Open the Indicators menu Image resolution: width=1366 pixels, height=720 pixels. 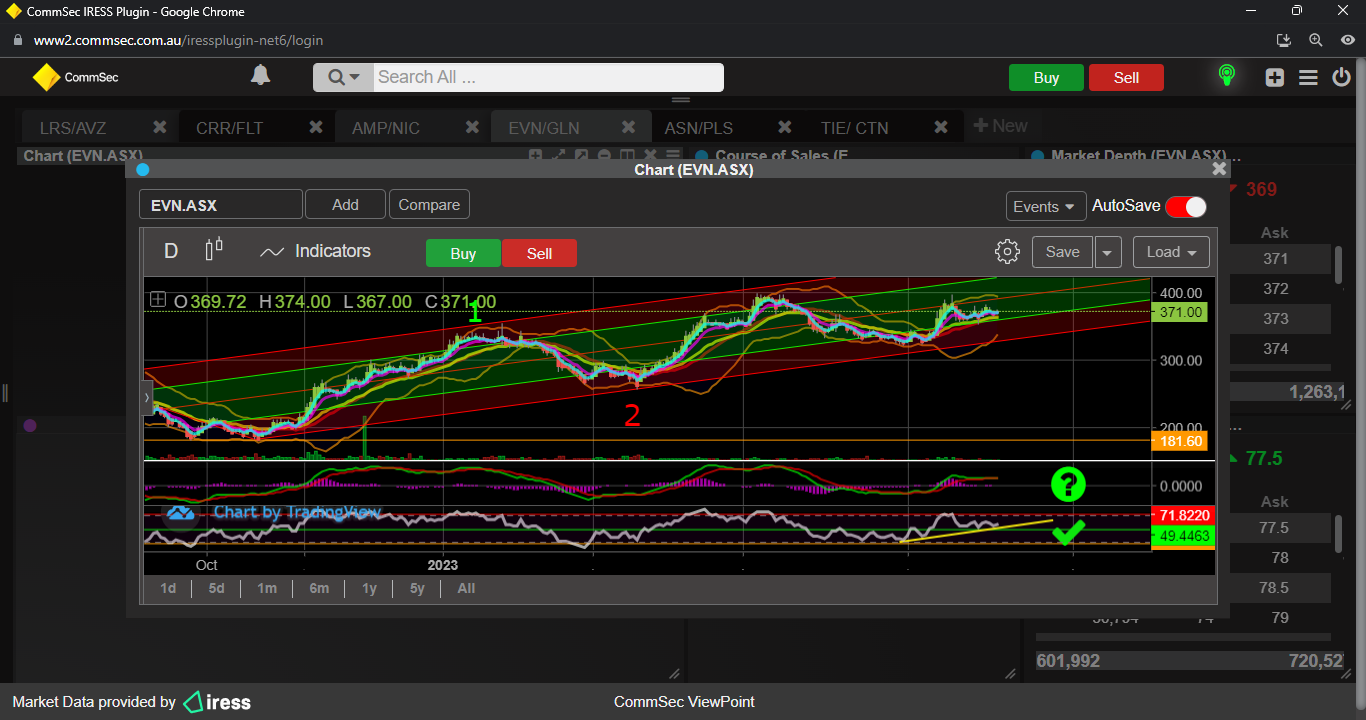pyautogui.click(x=315, y=252)
